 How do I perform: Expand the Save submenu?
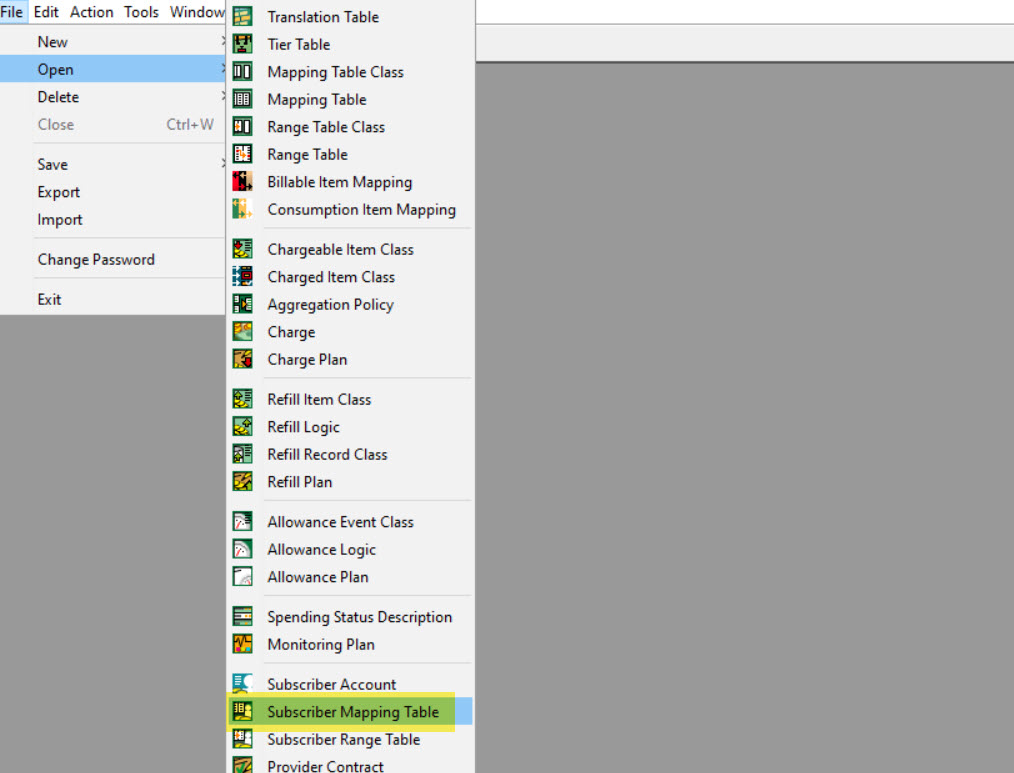[53, 164]
